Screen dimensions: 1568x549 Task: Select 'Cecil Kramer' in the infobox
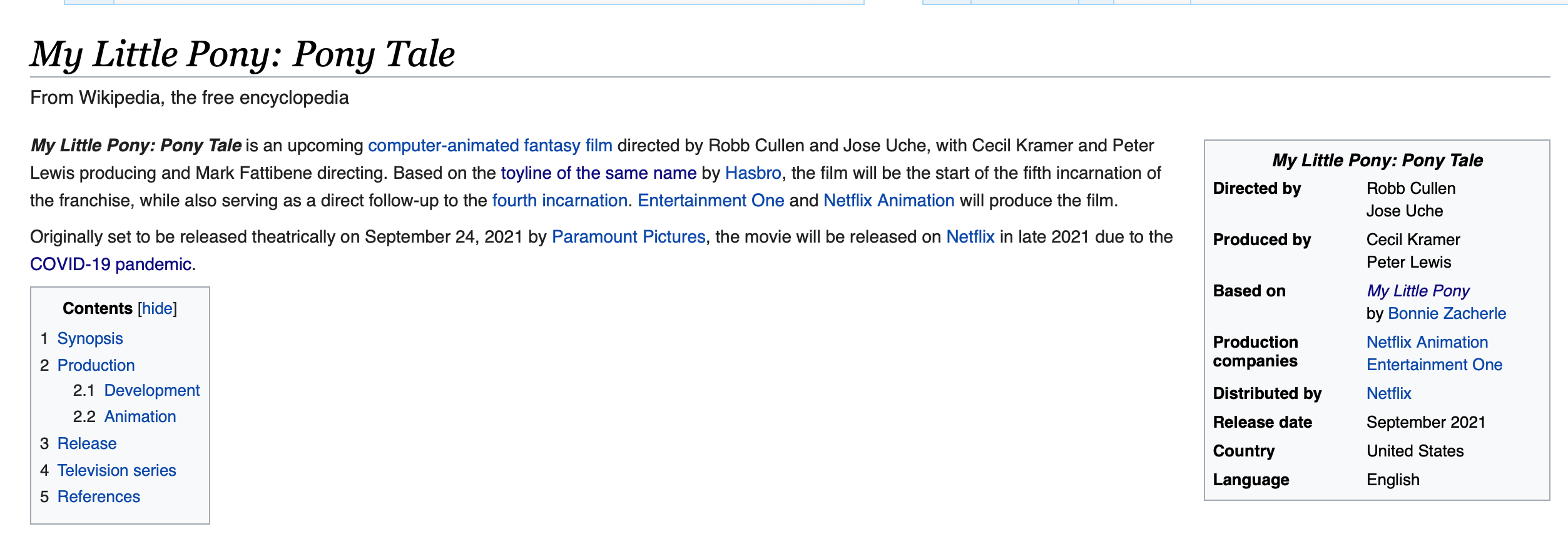click(x=1413, y=240)
